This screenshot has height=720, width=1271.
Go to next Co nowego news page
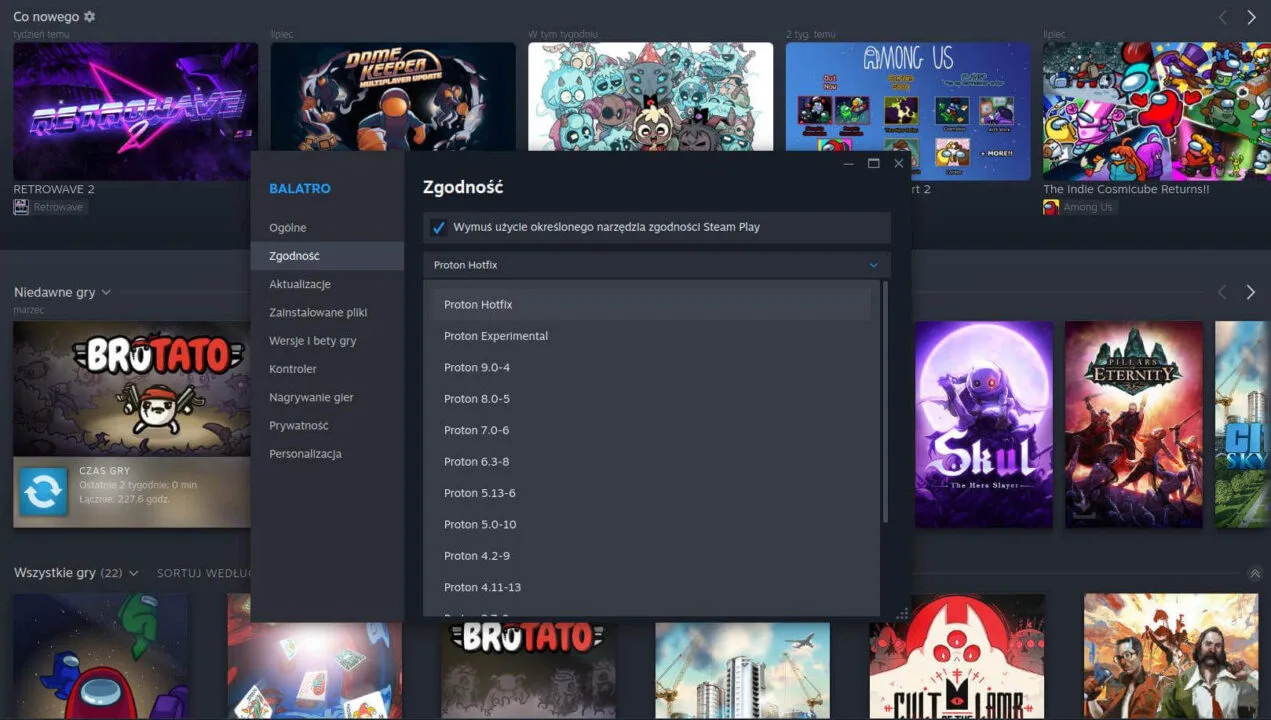[x=1251, y=17]
